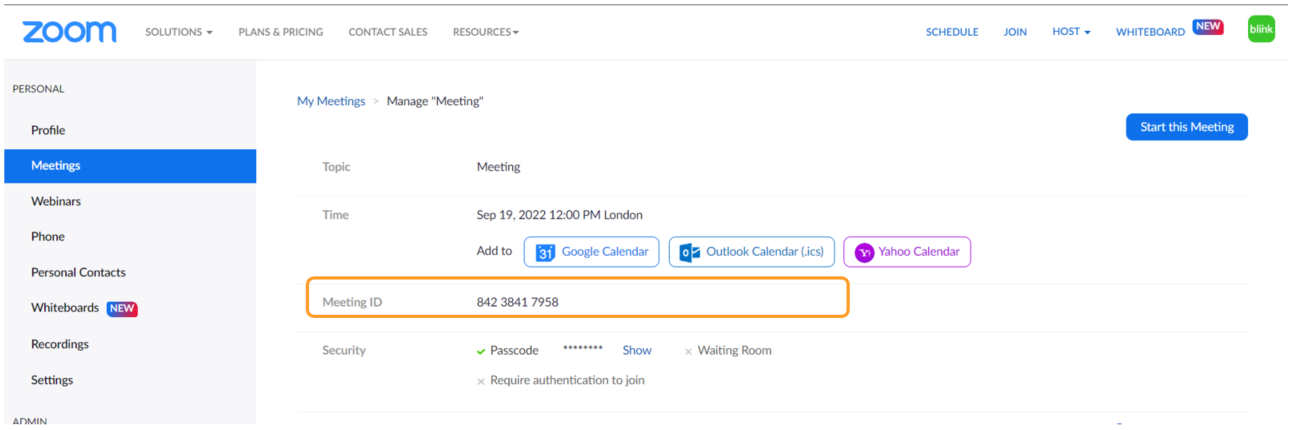
Task: Expand the Solutions dropdown
Action: point(179,32)
